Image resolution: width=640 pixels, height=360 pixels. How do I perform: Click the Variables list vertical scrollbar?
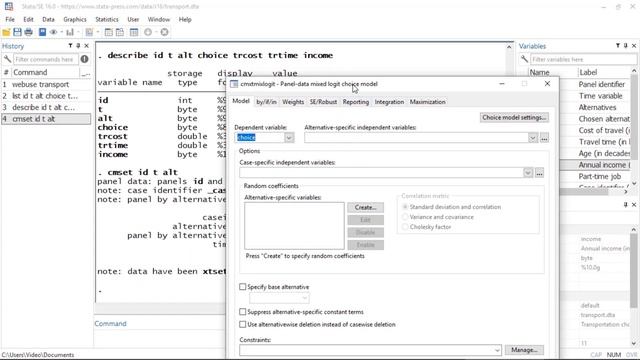[x=633, y=127]
